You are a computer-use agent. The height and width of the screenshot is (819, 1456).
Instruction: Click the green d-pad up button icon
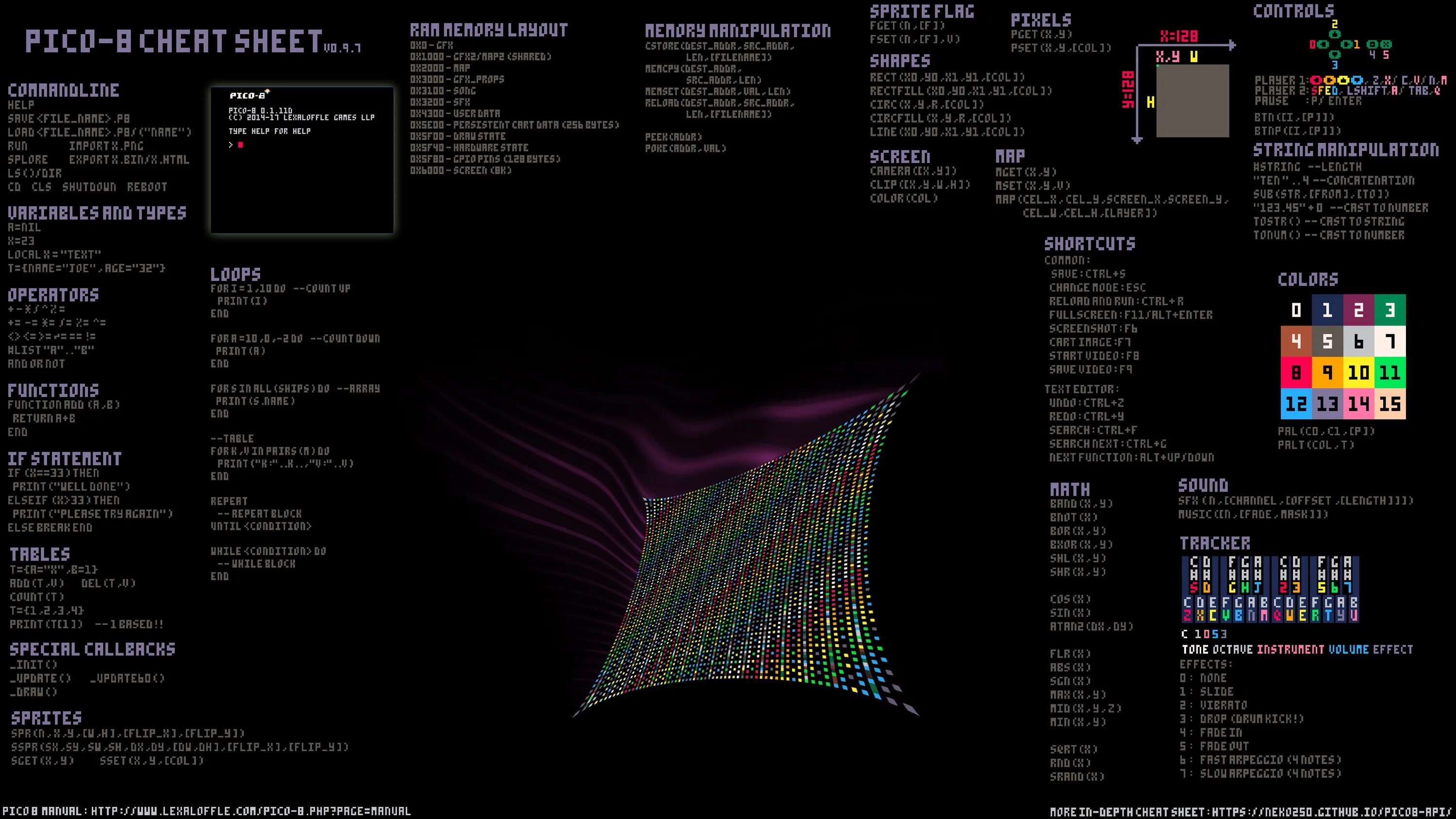click(x=1335, y=34)
